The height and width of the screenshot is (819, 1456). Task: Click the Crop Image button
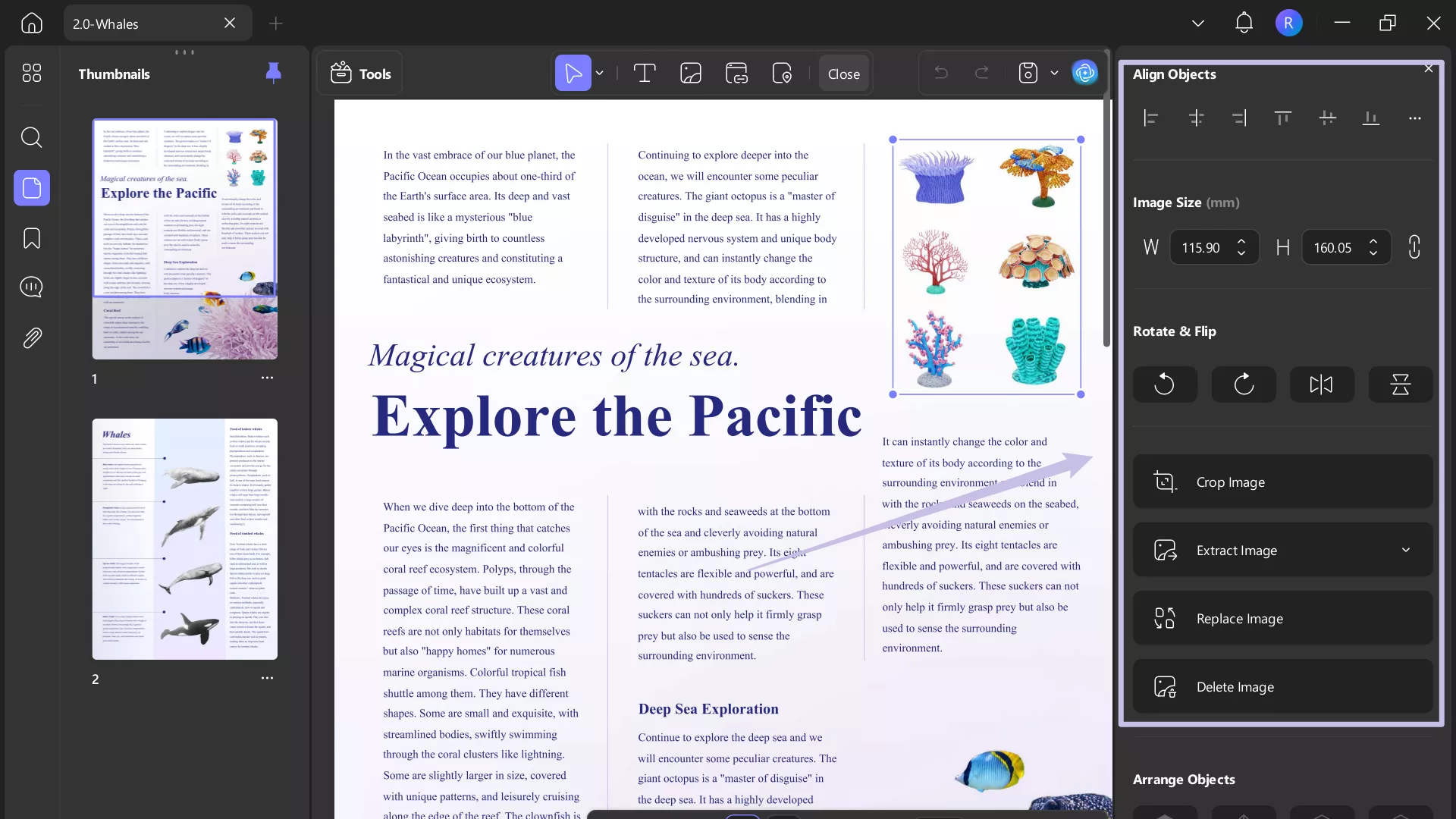1282,482
